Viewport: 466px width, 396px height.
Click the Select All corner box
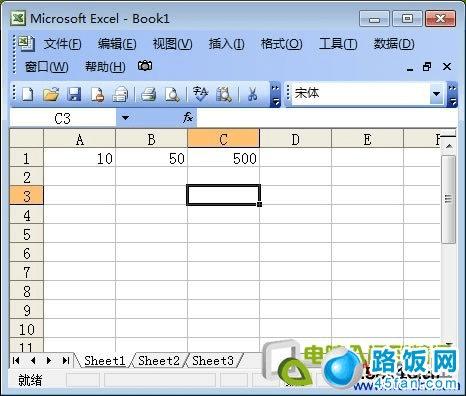coord(27,139)
